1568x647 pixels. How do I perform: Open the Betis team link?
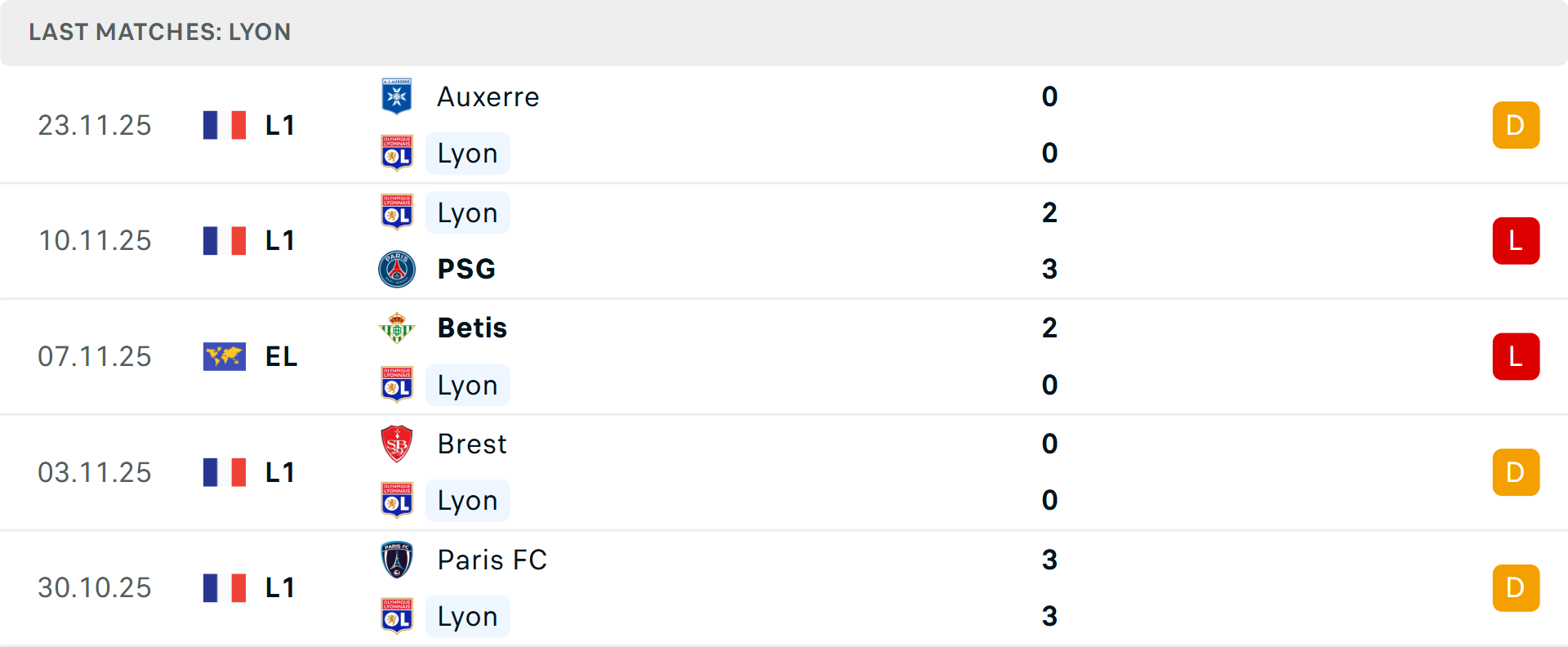click(x=472, y=328)
